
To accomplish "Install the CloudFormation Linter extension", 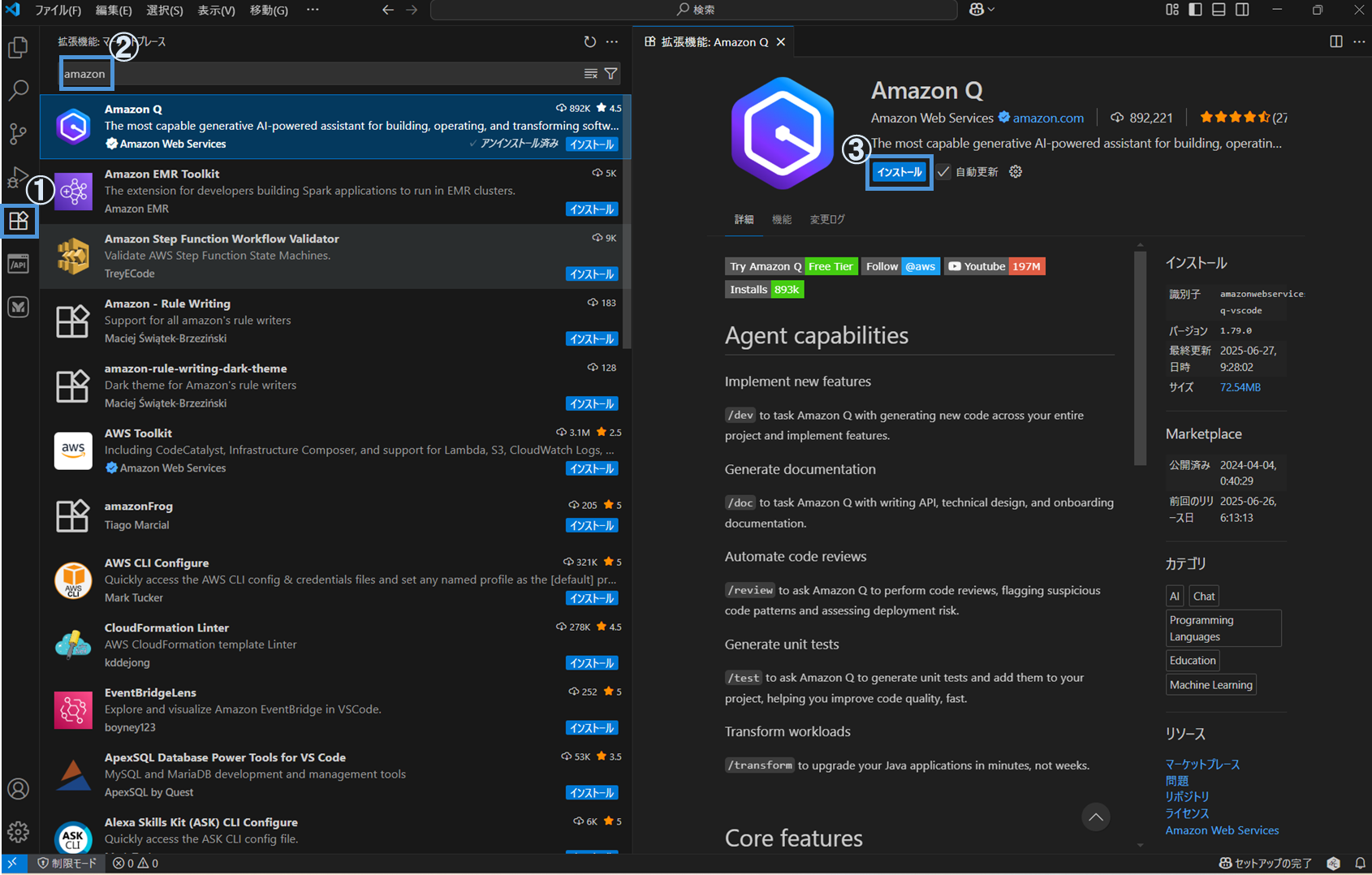I will tap(592, 663).
